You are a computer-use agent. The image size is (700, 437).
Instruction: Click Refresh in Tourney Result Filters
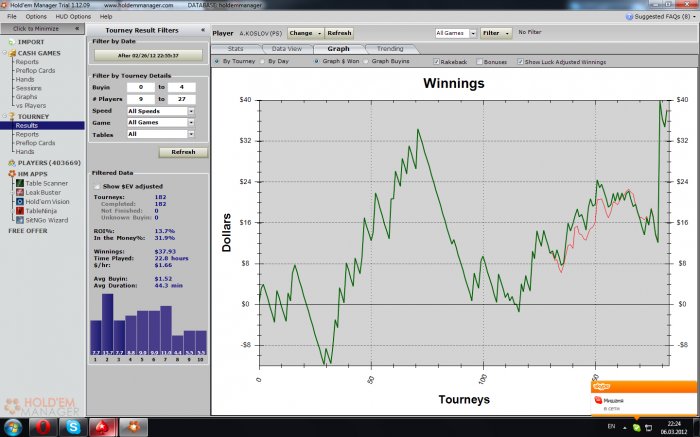pos(183,152)
